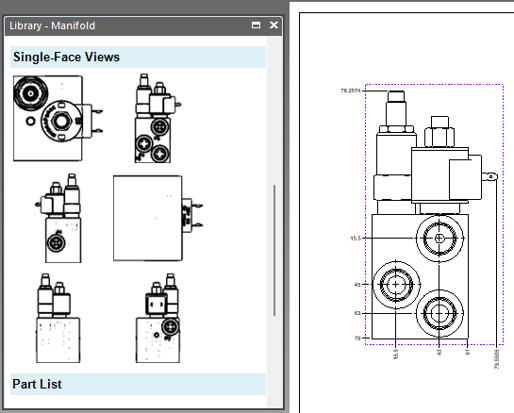Image resolution: width=514 pixels, height=413 pixels.
Task: Select the three-port face view thumbnail
Action: (158, 118)
